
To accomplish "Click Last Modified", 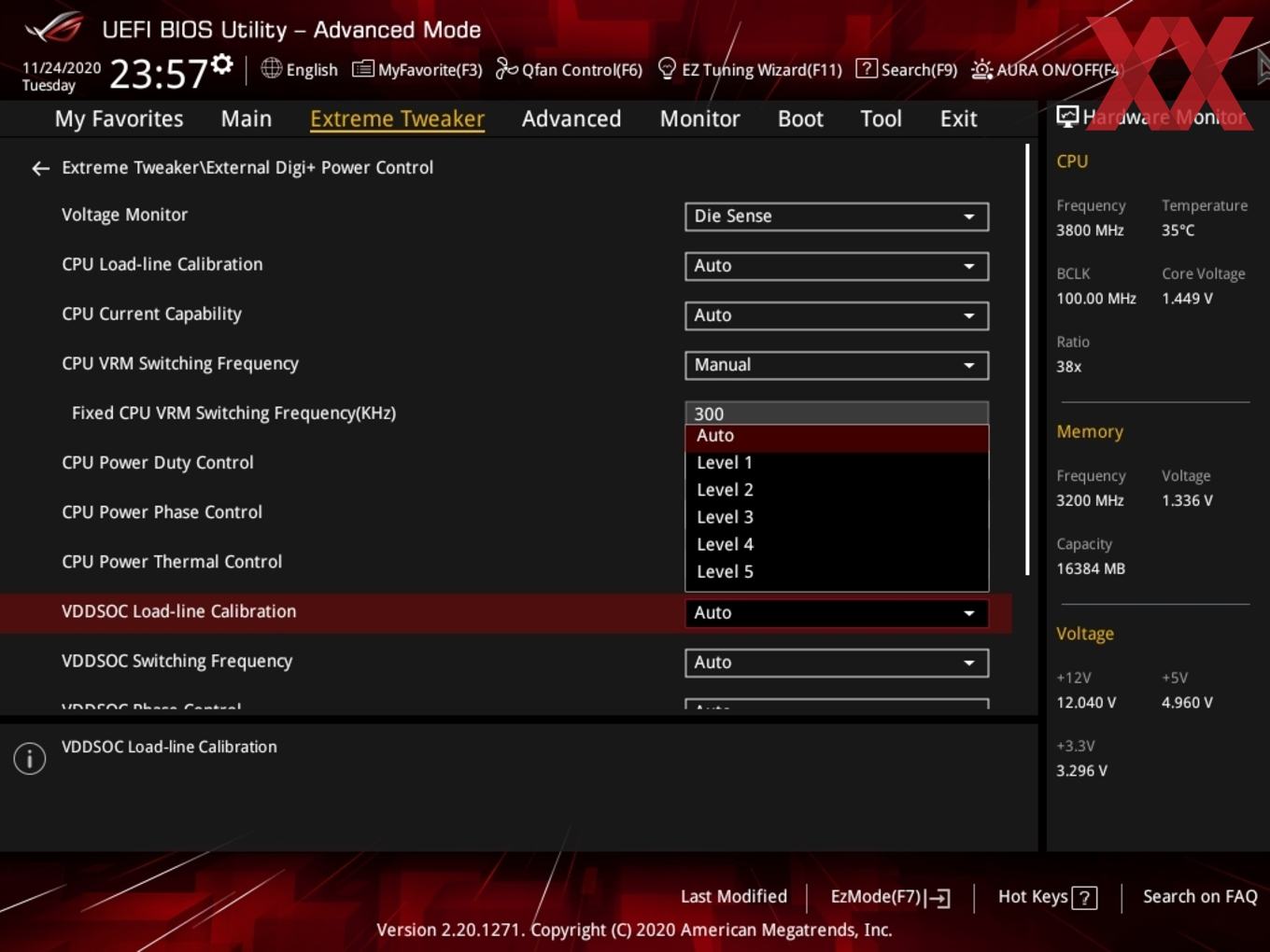I will 734,897.
